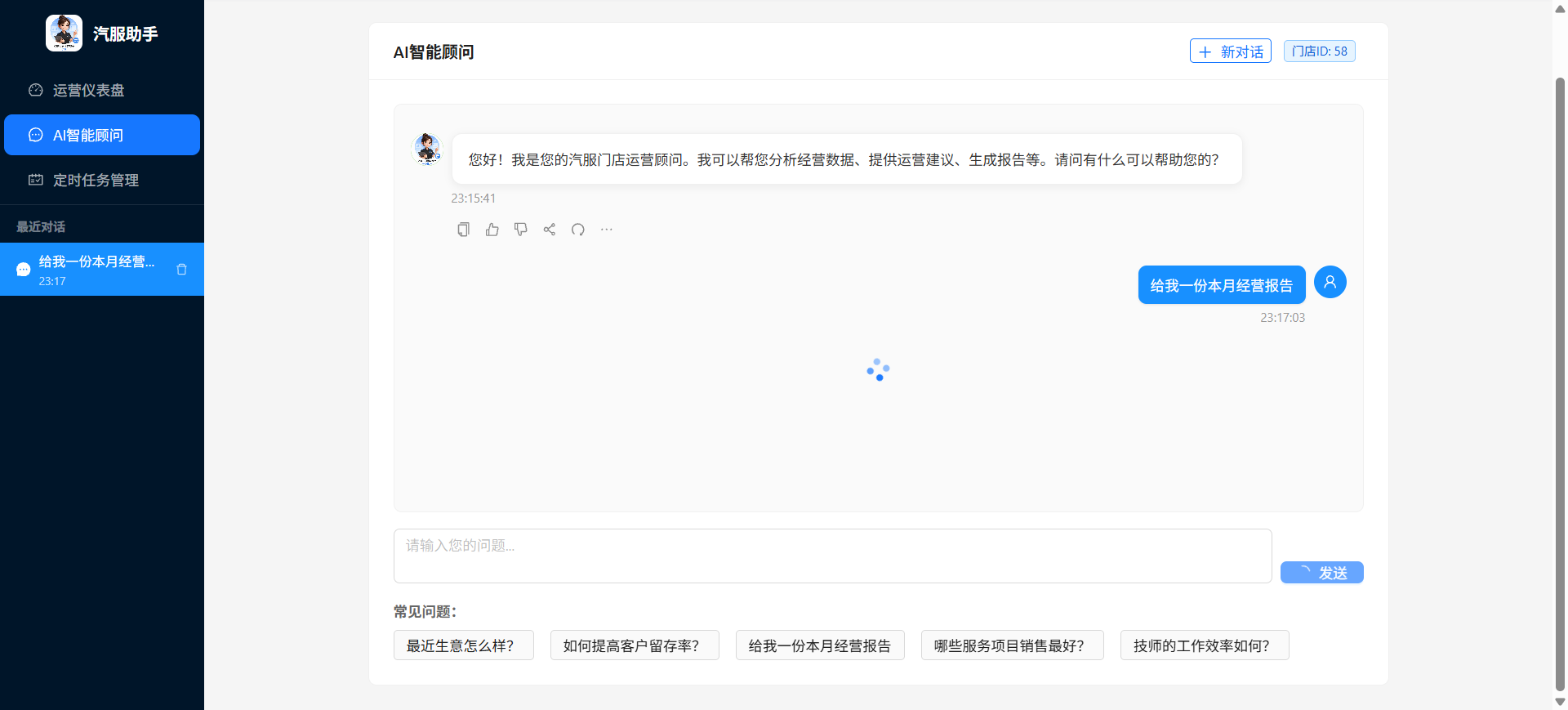
Task: Click the 常见问题 label
Action: [x=425, y=611]
